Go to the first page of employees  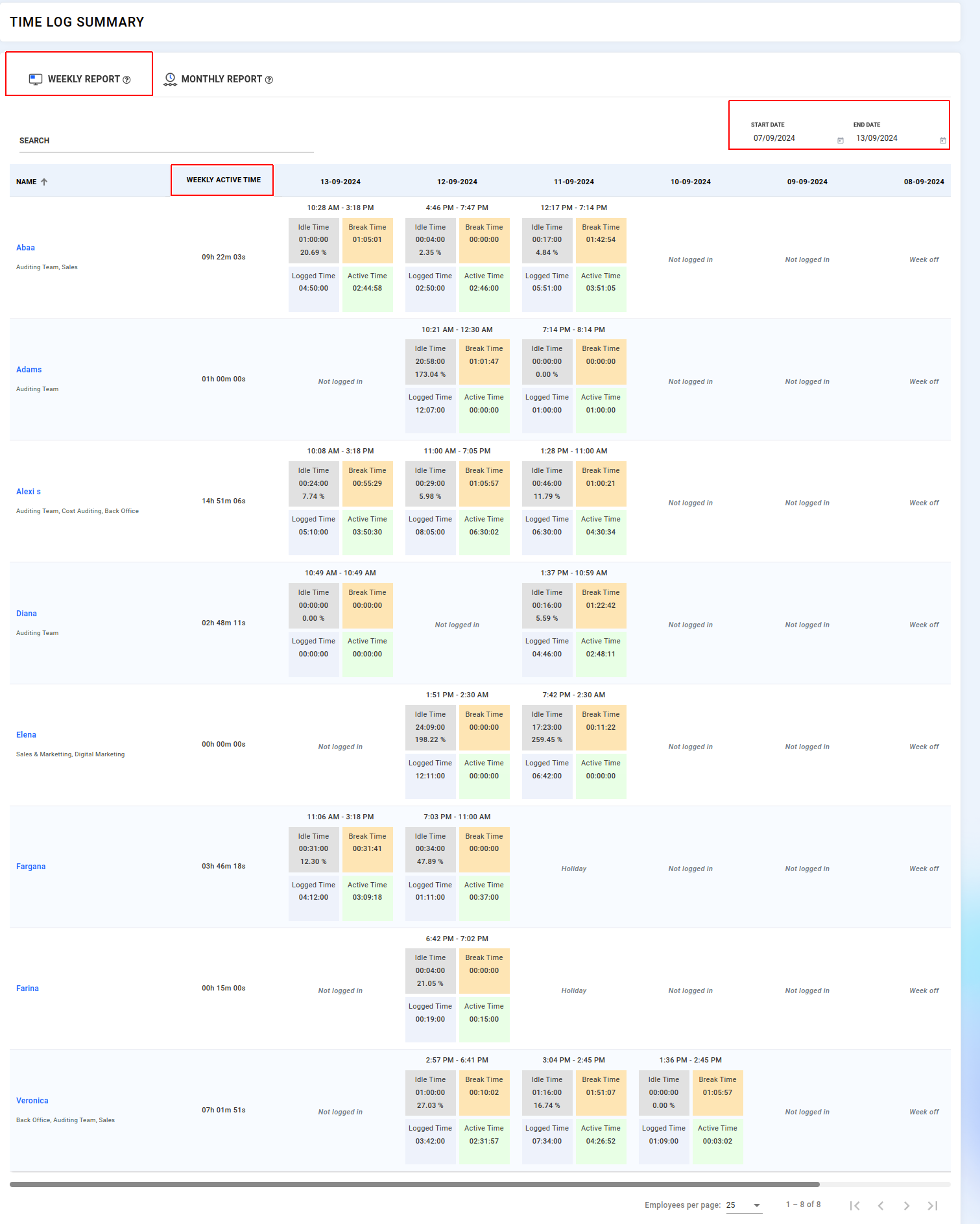pyautogui.click(x=855, y=1205)
